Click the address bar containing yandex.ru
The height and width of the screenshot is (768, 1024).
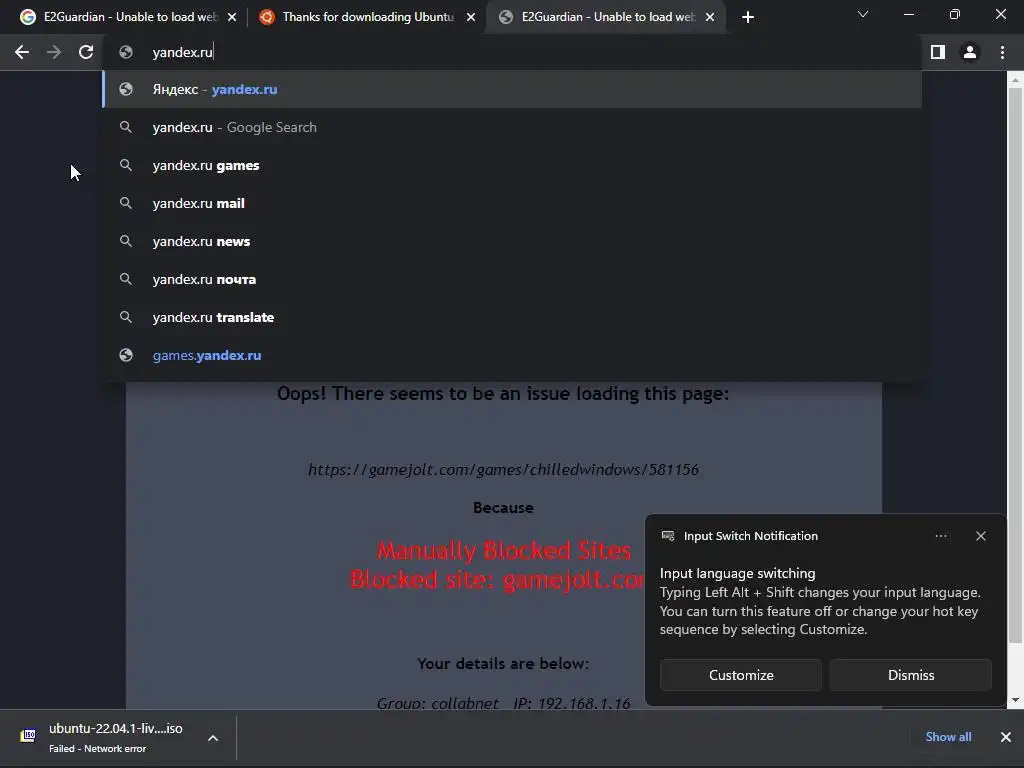[513, 52]
